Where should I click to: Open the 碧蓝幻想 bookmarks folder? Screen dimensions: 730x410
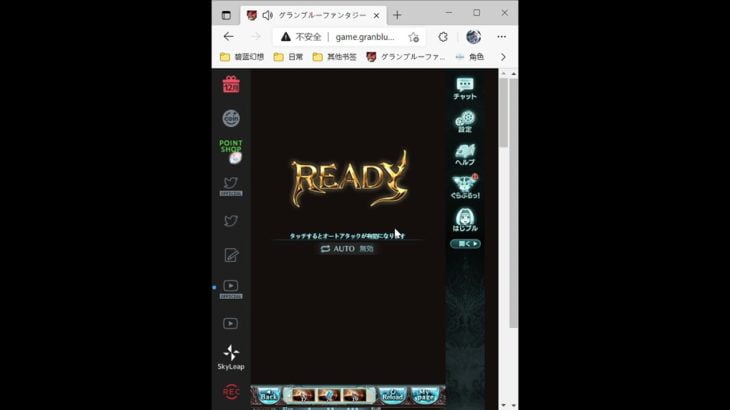[x=242, y=57]
